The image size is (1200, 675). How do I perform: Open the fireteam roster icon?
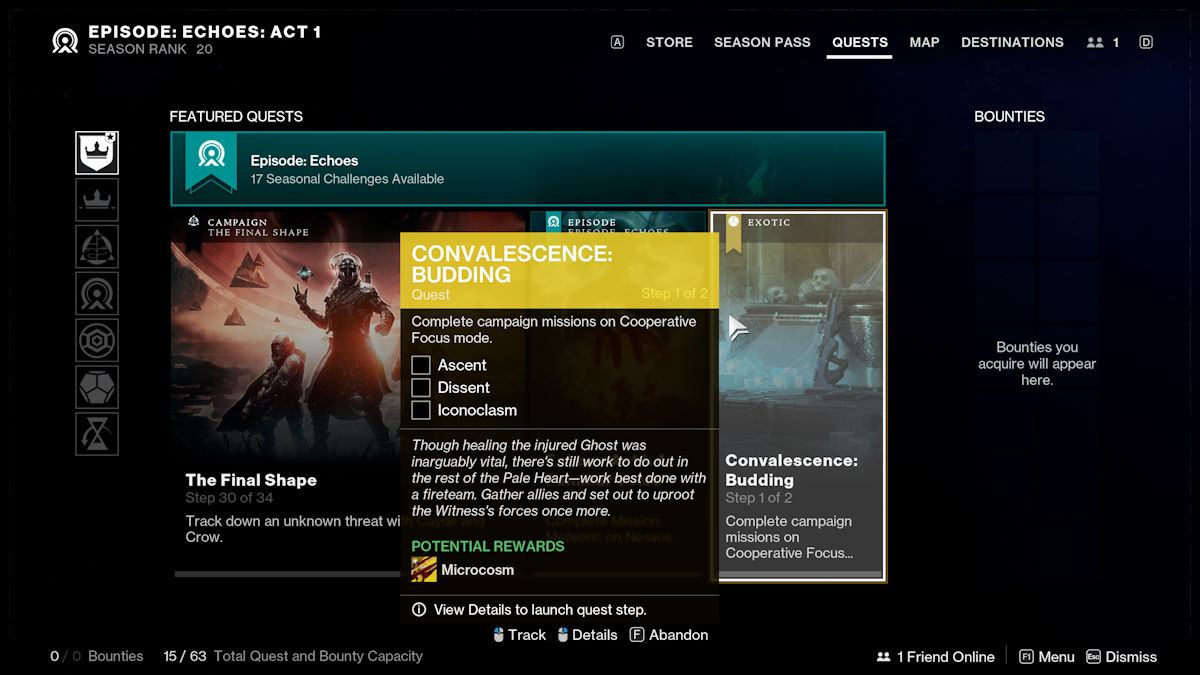[1103, 43]
